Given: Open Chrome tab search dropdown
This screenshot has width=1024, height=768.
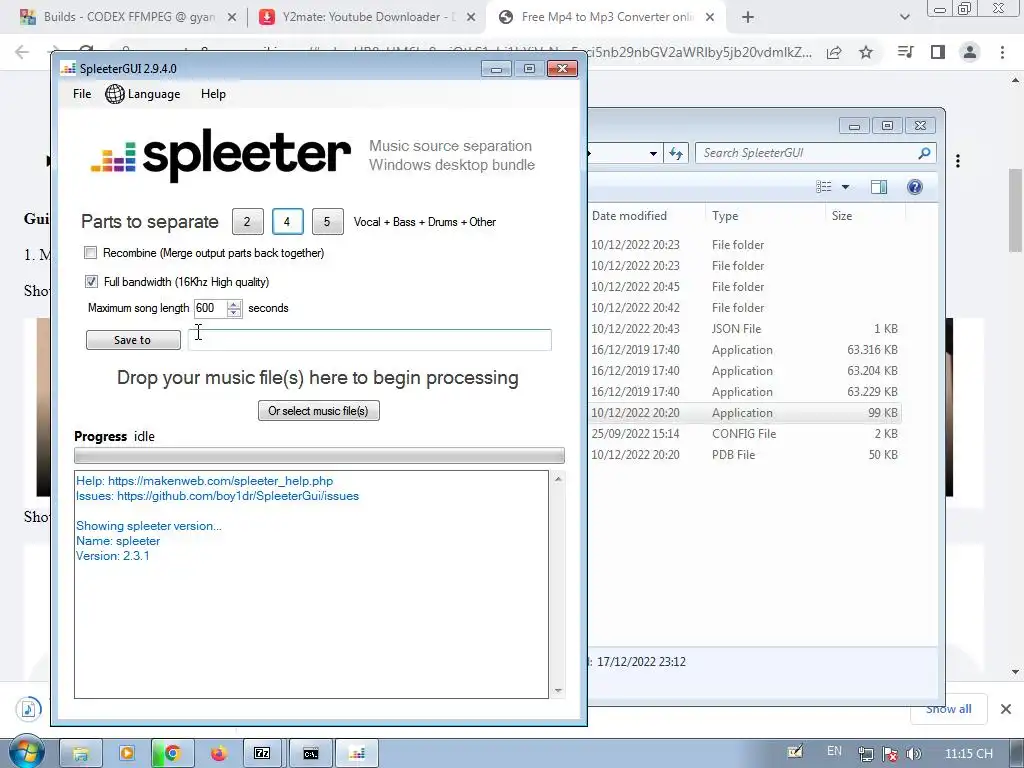Looking at the screenshot, I should coord(904,18).
